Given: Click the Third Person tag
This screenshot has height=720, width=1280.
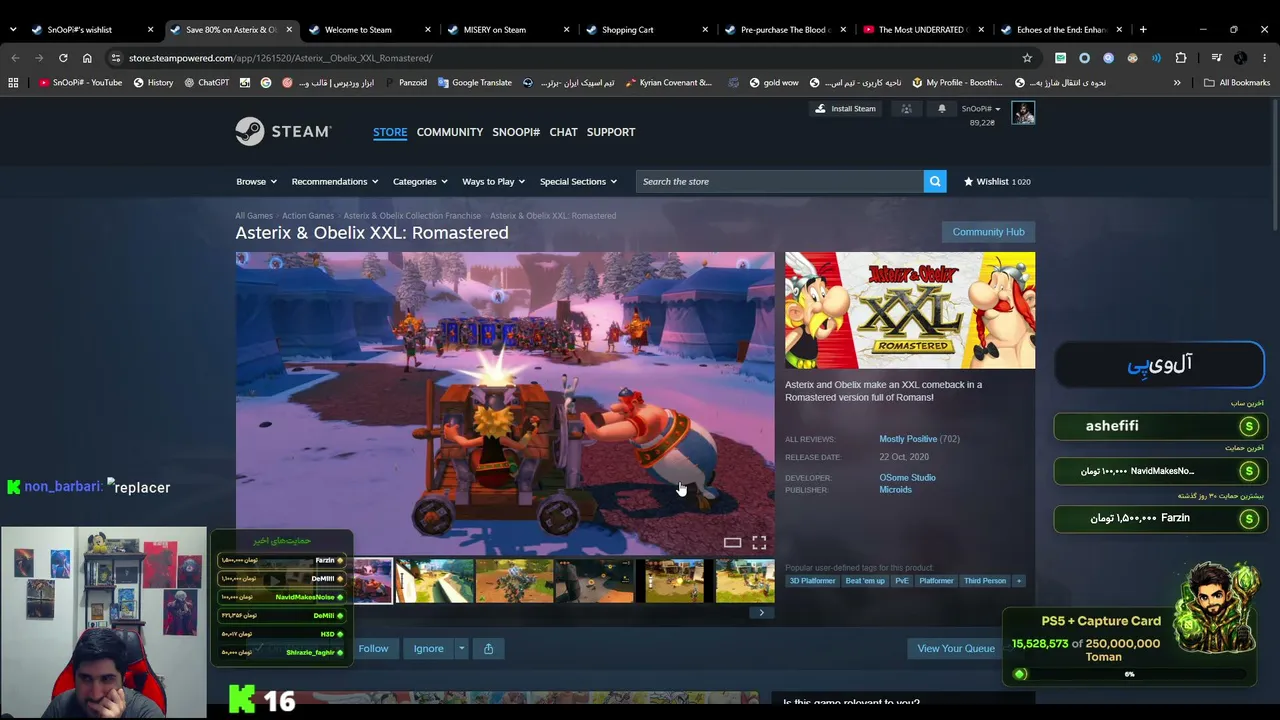Looking at the screenshot, I should tap(985, 581).
